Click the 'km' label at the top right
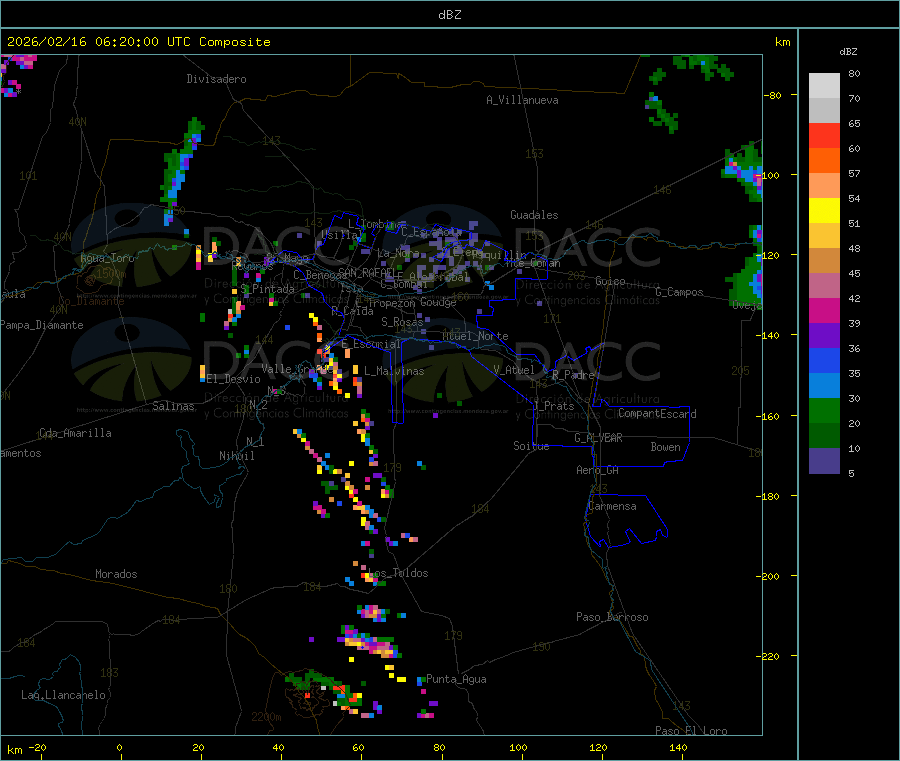This screenshot has width=900, height=761. [782, 42]
